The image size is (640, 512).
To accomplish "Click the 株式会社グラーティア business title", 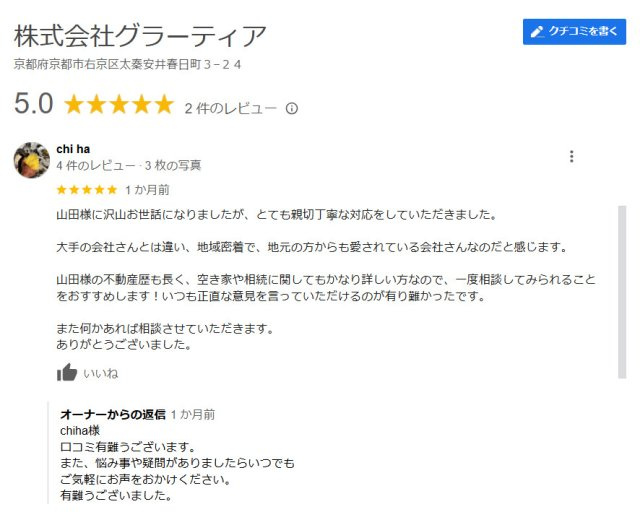I will (x=140, y=37).
